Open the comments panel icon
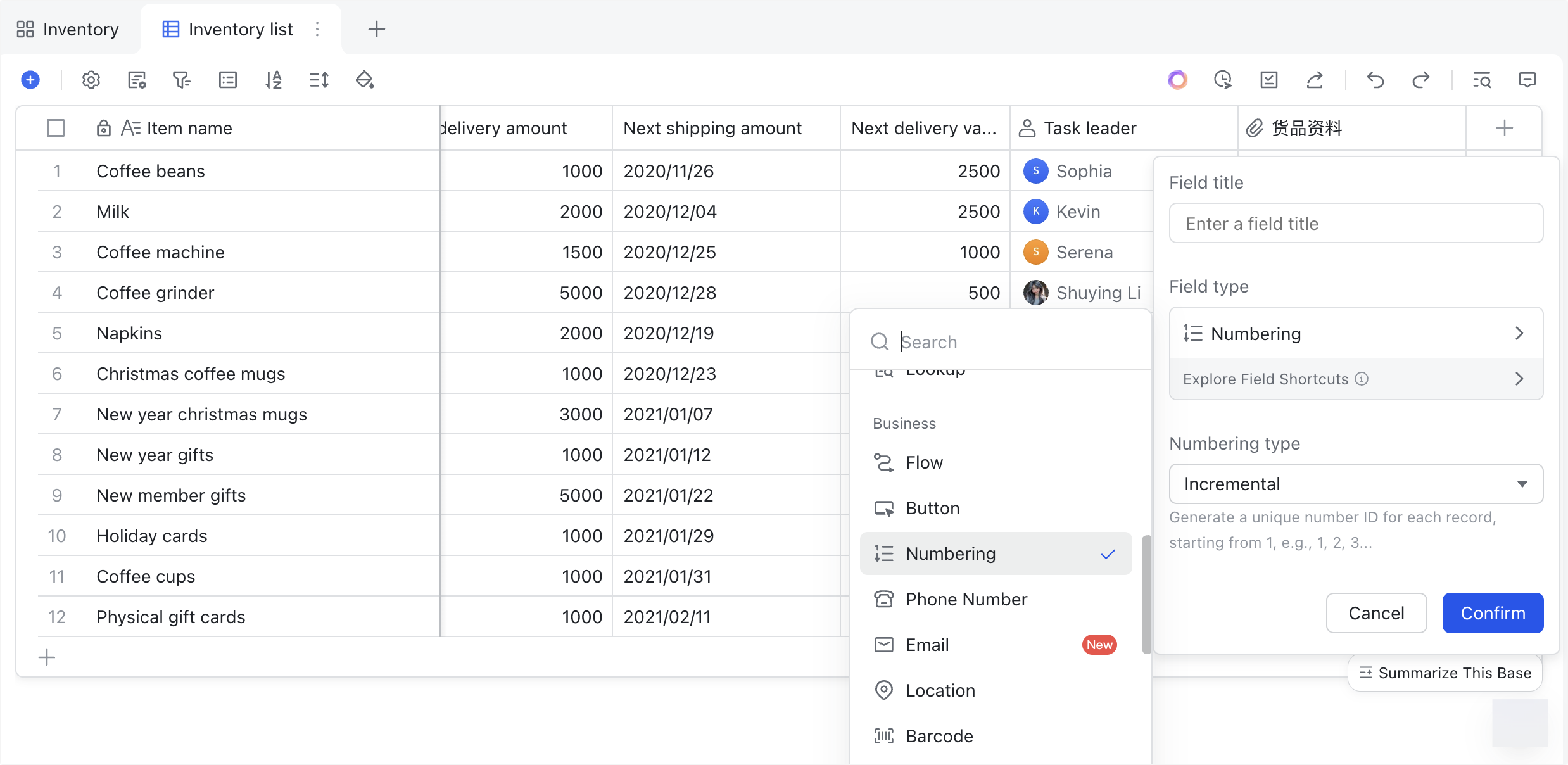The image size is (1568, 765). click(x=1527, y=80)
